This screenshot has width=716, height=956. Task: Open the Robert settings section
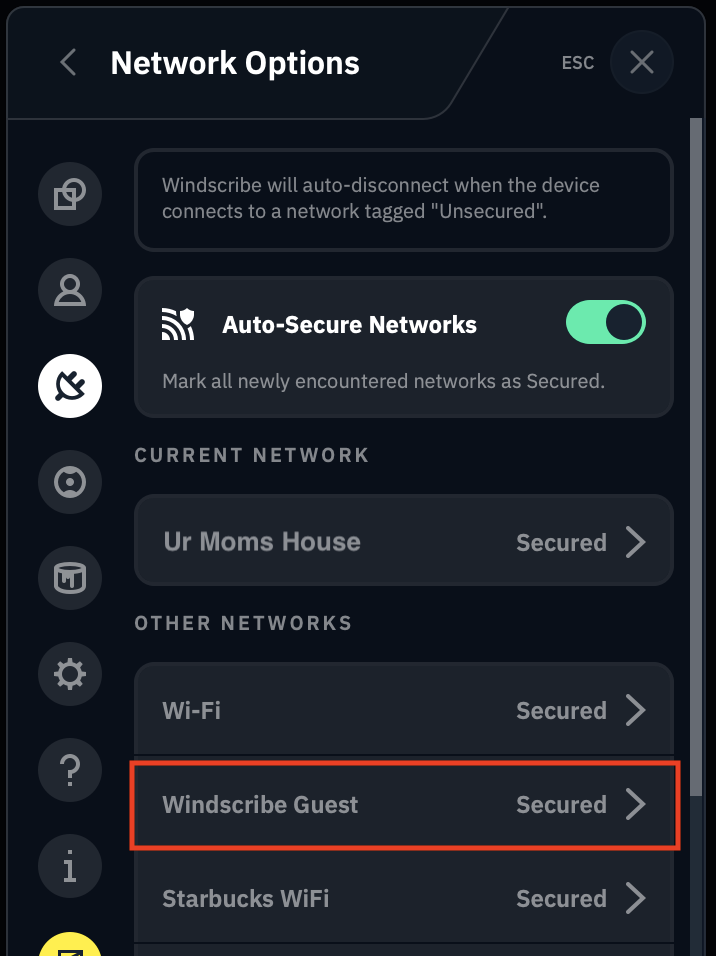(69, 482)
